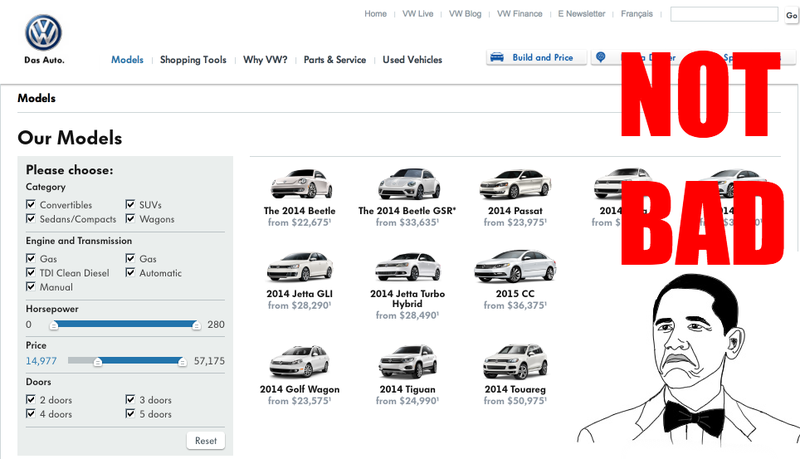Click the Price slider minimum handle
The width and height of the screenshot is (800, 459).
click(97, 362)
